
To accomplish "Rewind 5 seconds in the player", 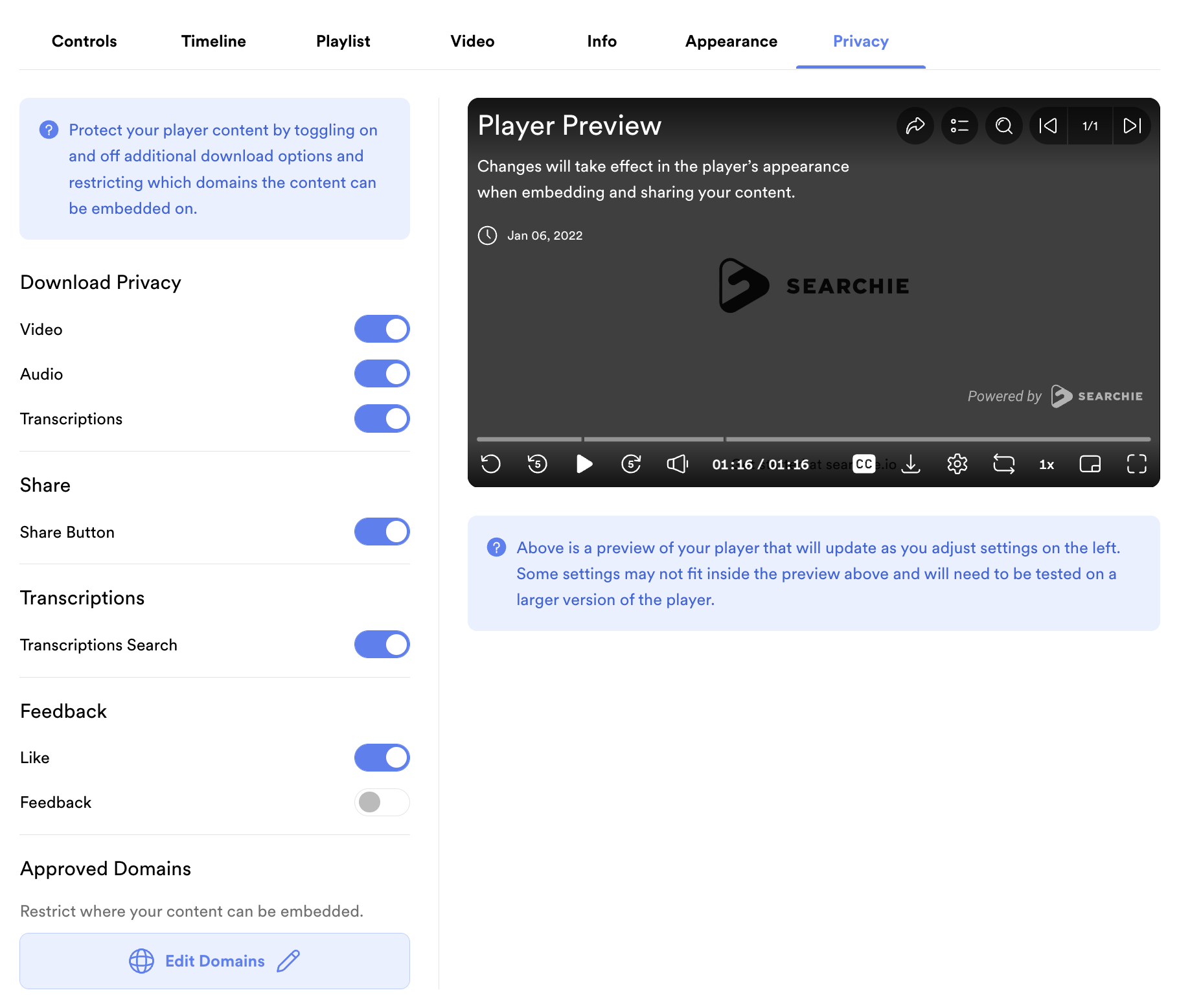I will 538,464.
